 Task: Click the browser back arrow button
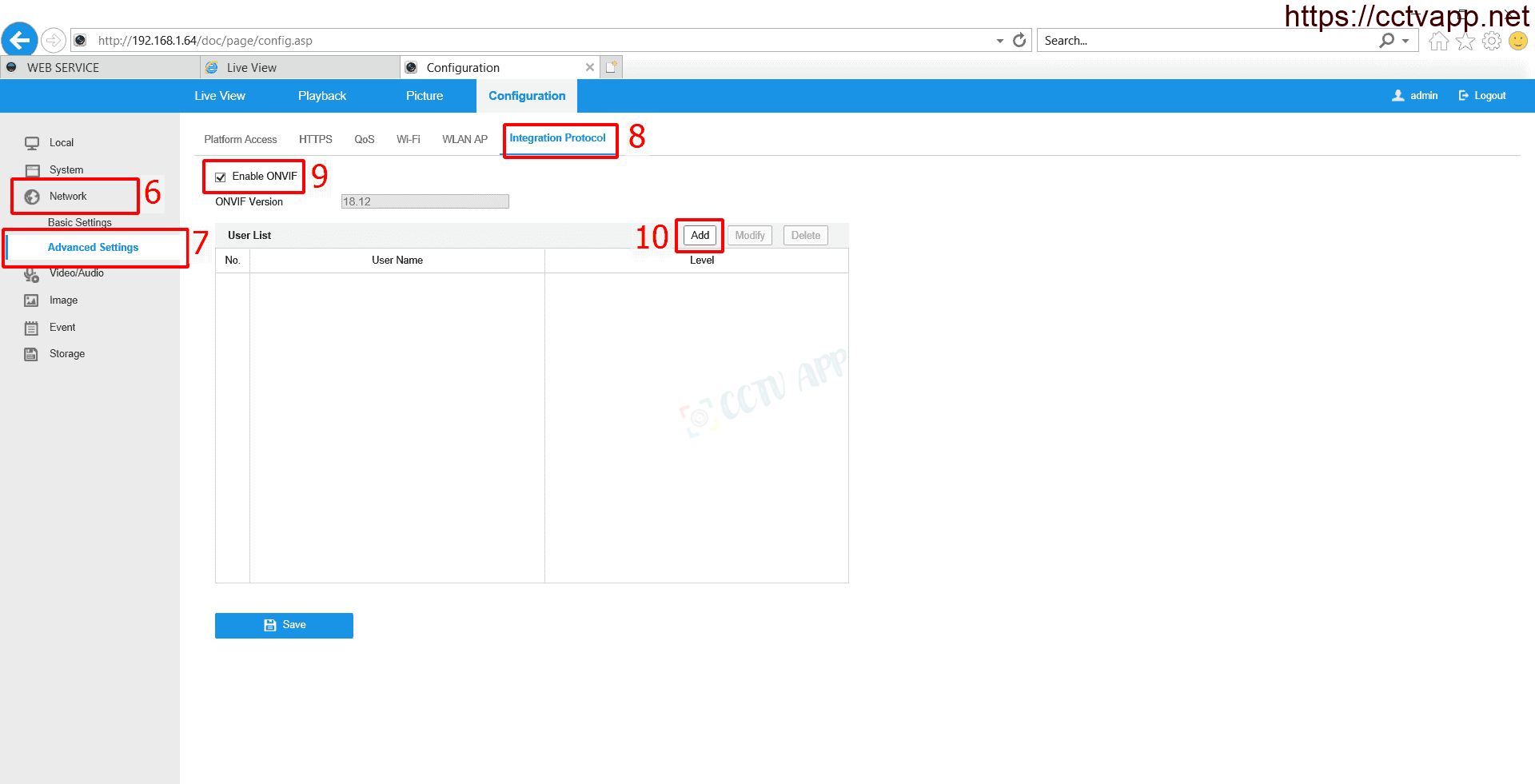coord(19,40)
